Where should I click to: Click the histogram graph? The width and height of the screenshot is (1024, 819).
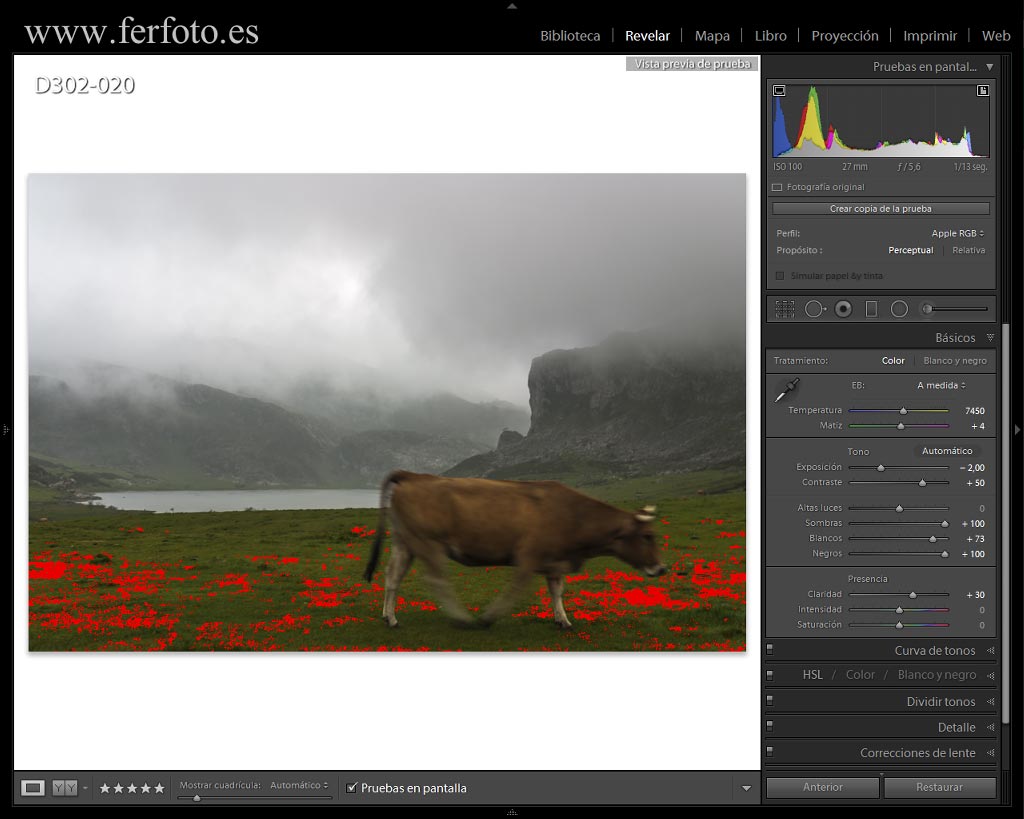click(880, 120)
